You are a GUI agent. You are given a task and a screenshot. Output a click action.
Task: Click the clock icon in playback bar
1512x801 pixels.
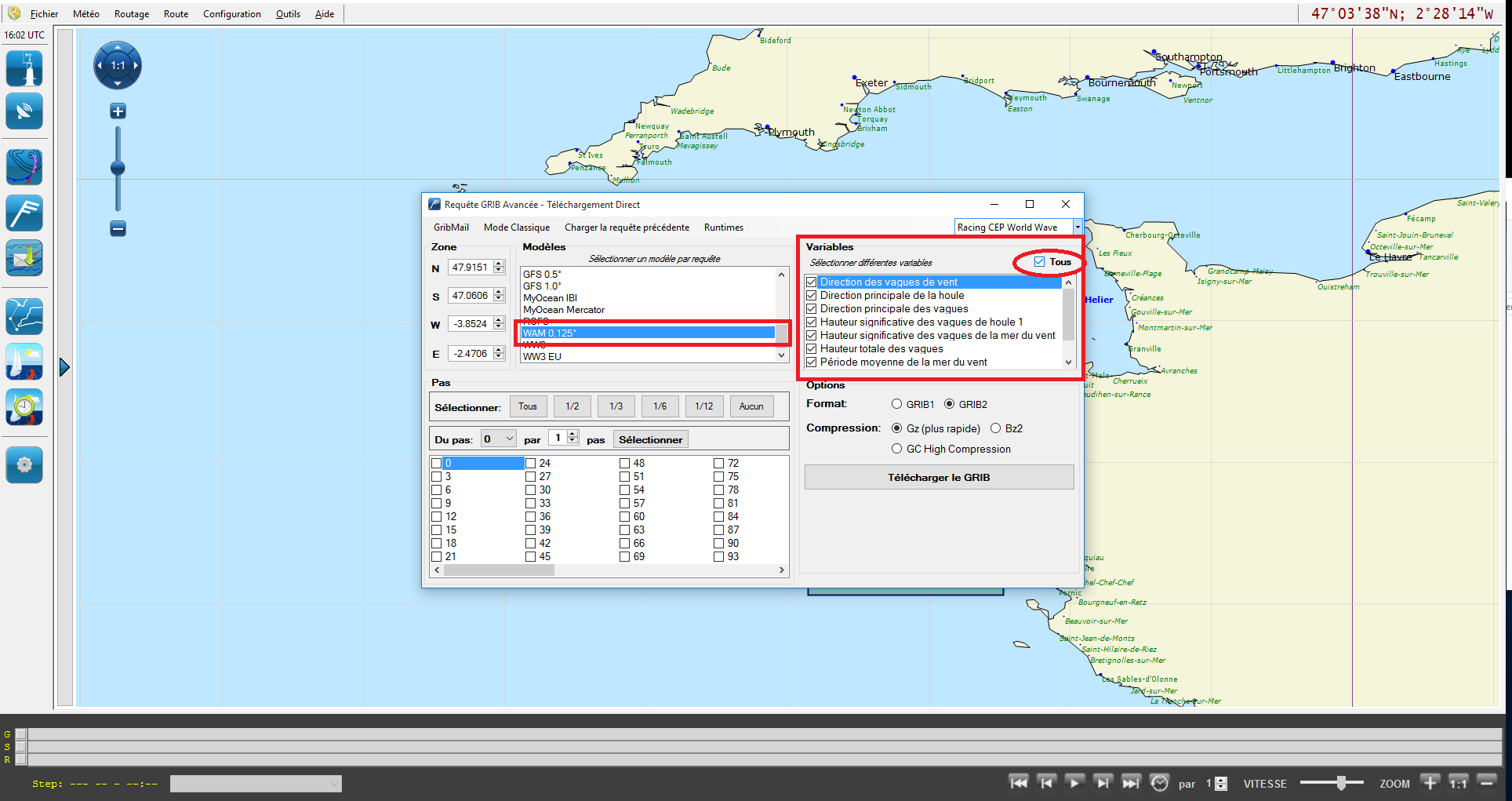tap(1159, 783)
